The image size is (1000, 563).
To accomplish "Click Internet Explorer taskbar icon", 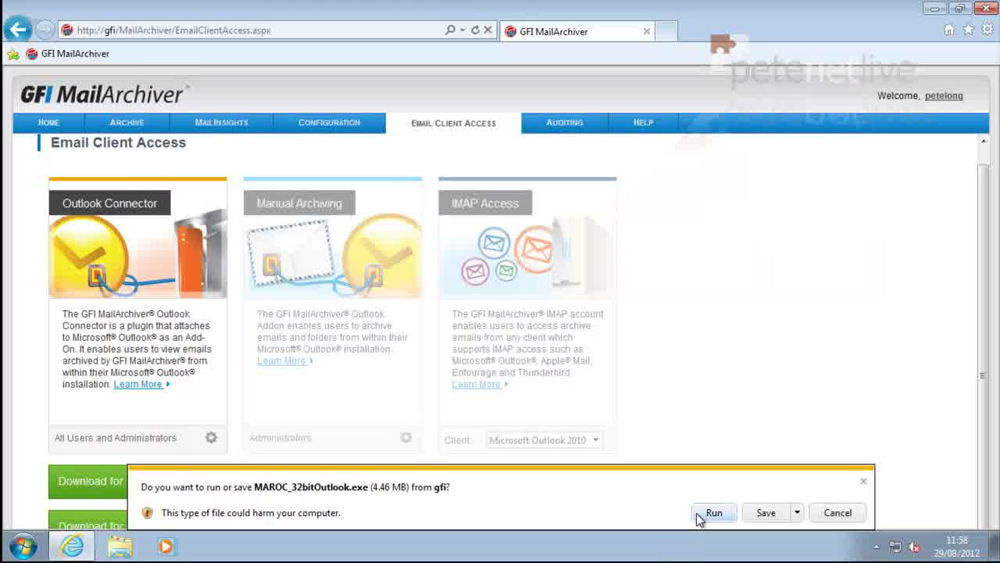I will (x=72, y=546).
